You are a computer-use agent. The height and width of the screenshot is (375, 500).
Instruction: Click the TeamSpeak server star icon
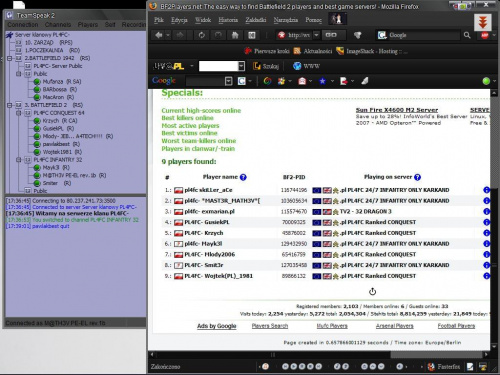coord(9,35)
